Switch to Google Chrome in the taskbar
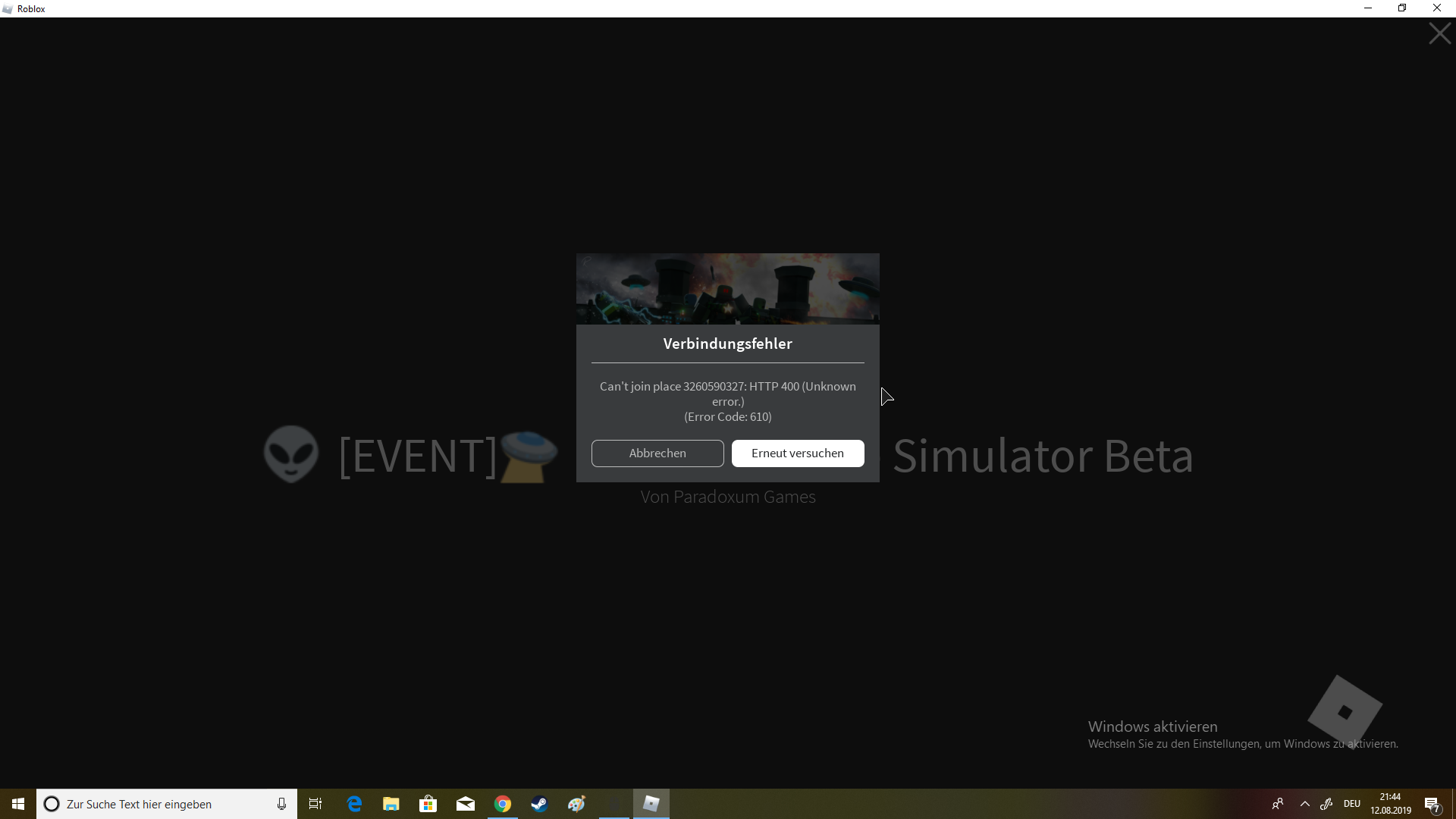This screenshot has height=819, width=1456. [x=503, y=804]
